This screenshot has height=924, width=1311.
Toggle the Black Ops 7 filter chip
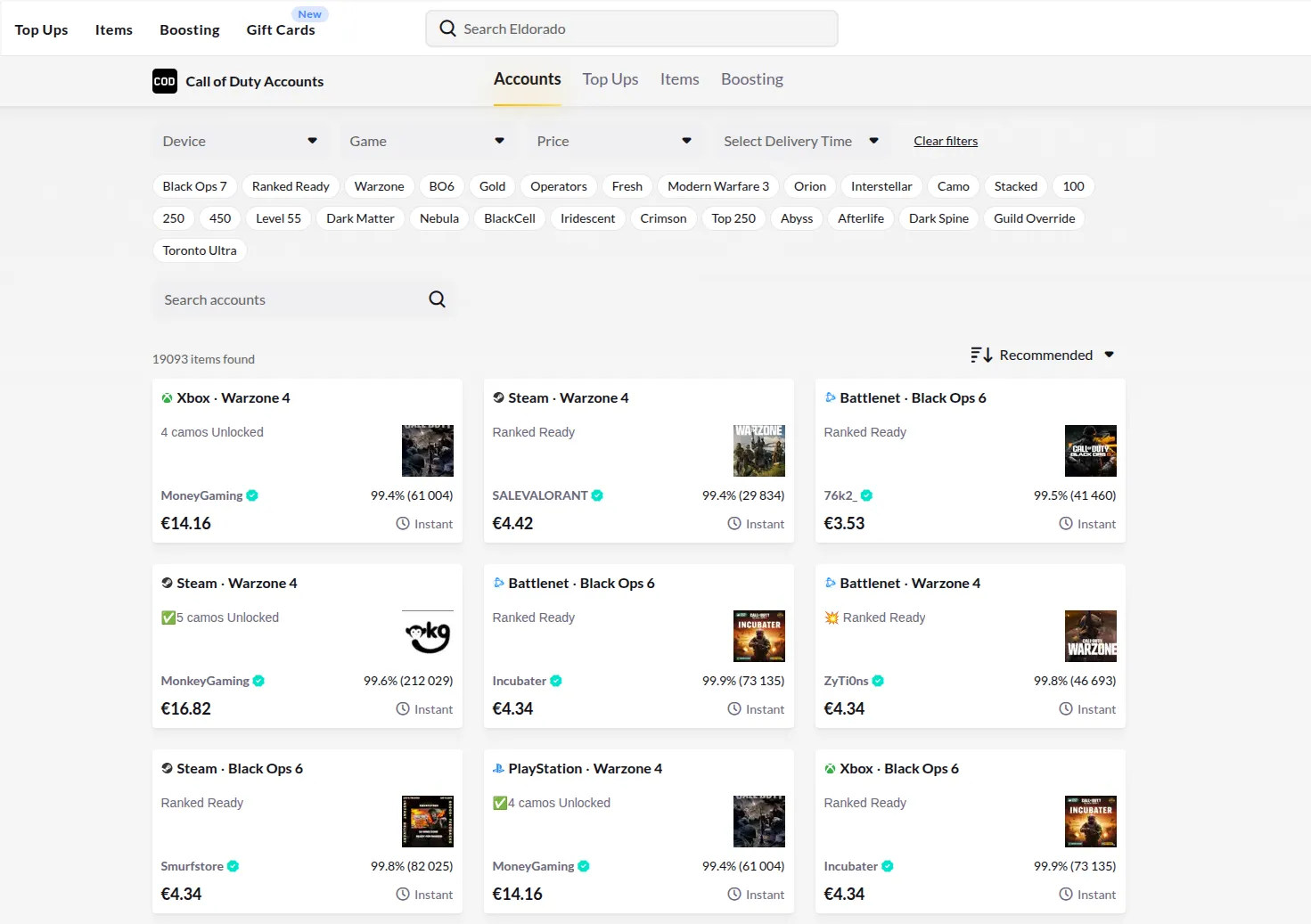[194, 186]
